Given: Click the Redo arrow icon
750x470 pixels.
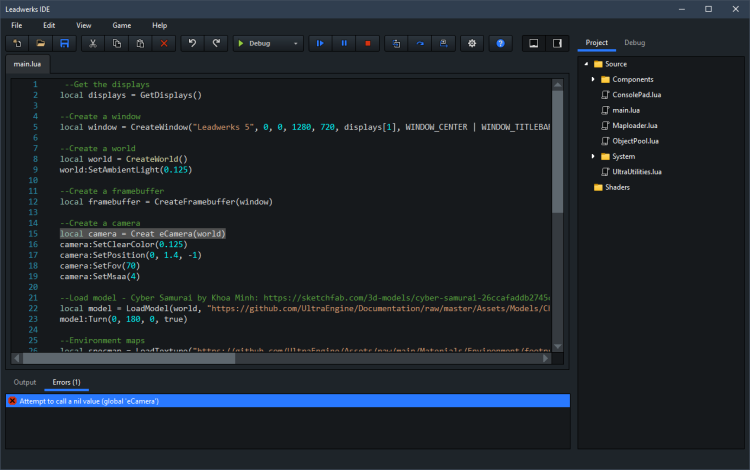Looking at the screenshot, I should coord(215,44).
